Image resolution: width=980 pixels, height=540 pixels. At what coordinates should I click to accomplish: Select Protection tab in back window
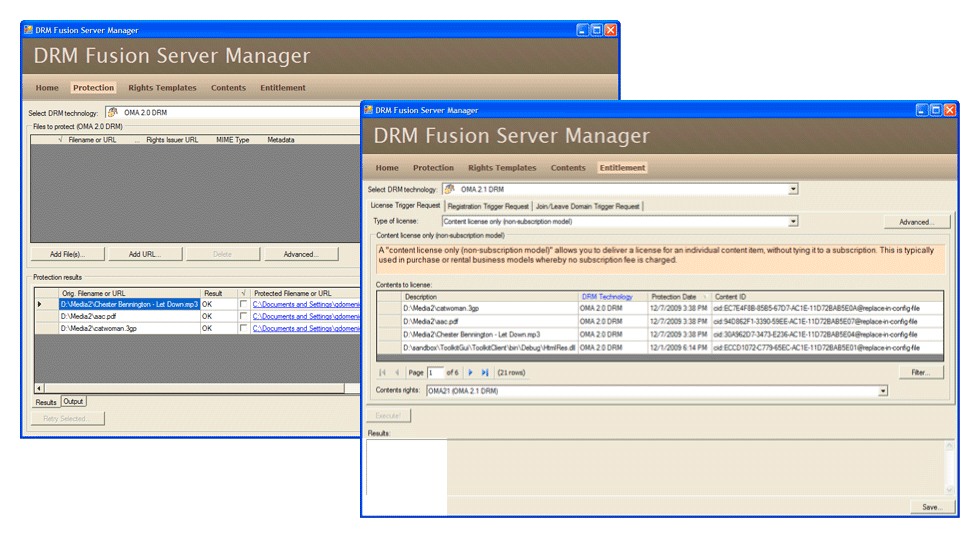coord(93,88)
